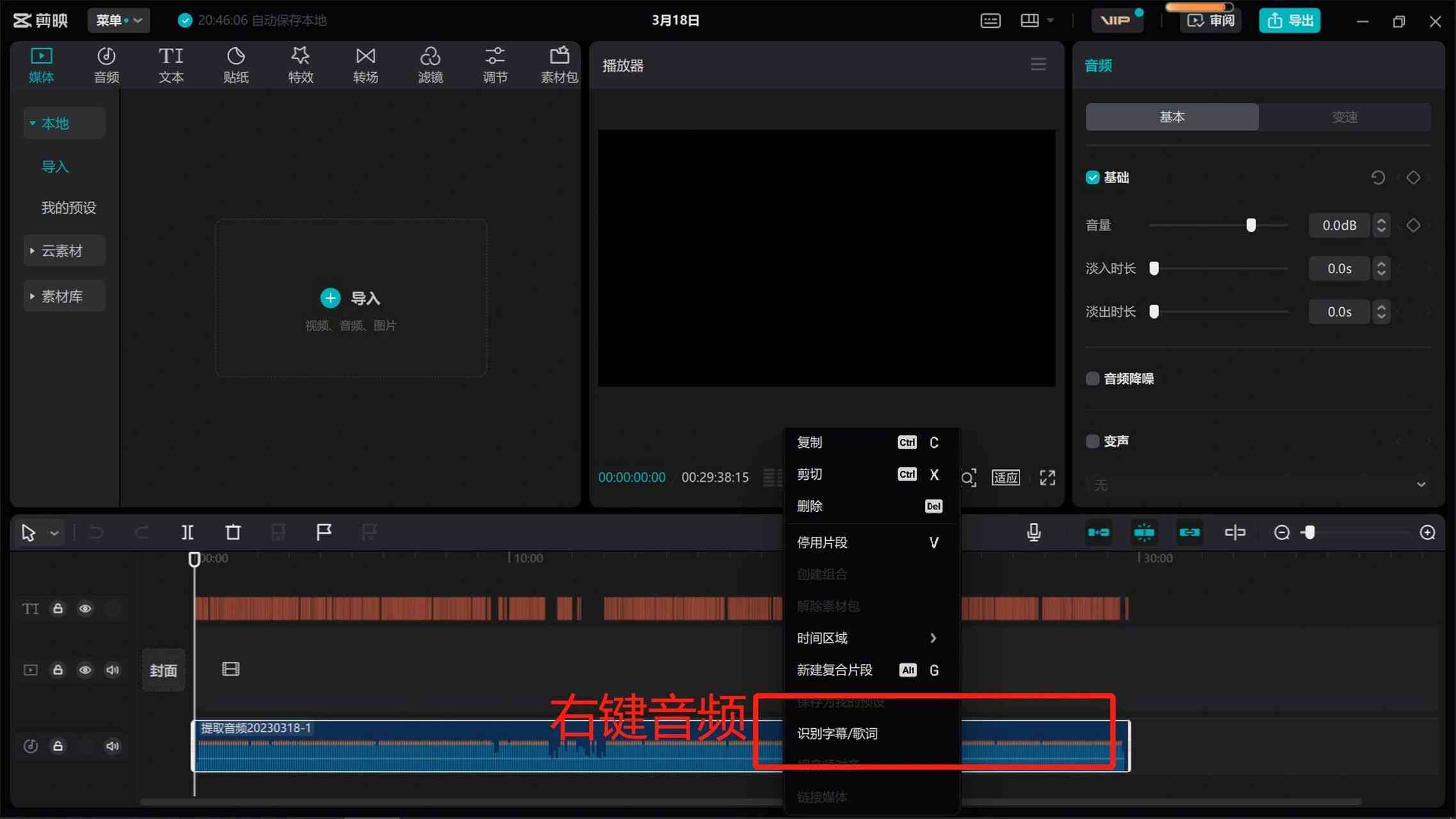Select 新建复合片段 from context menu
The image size is (1456, 819).
click(x=834, y=669)
